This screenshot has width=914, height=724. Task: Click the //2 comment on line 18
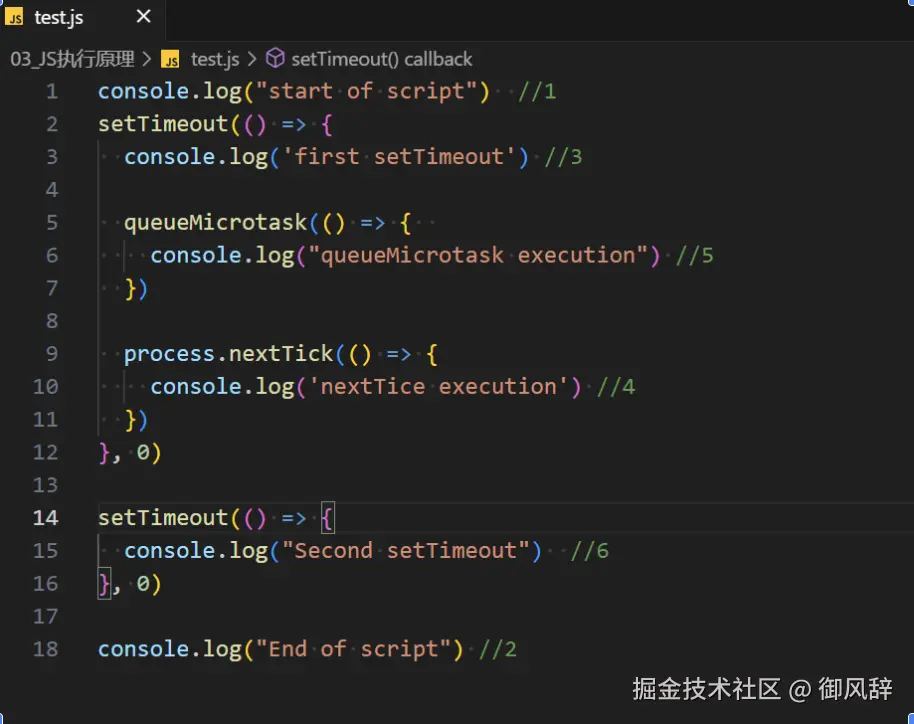[x=497, y=649]
